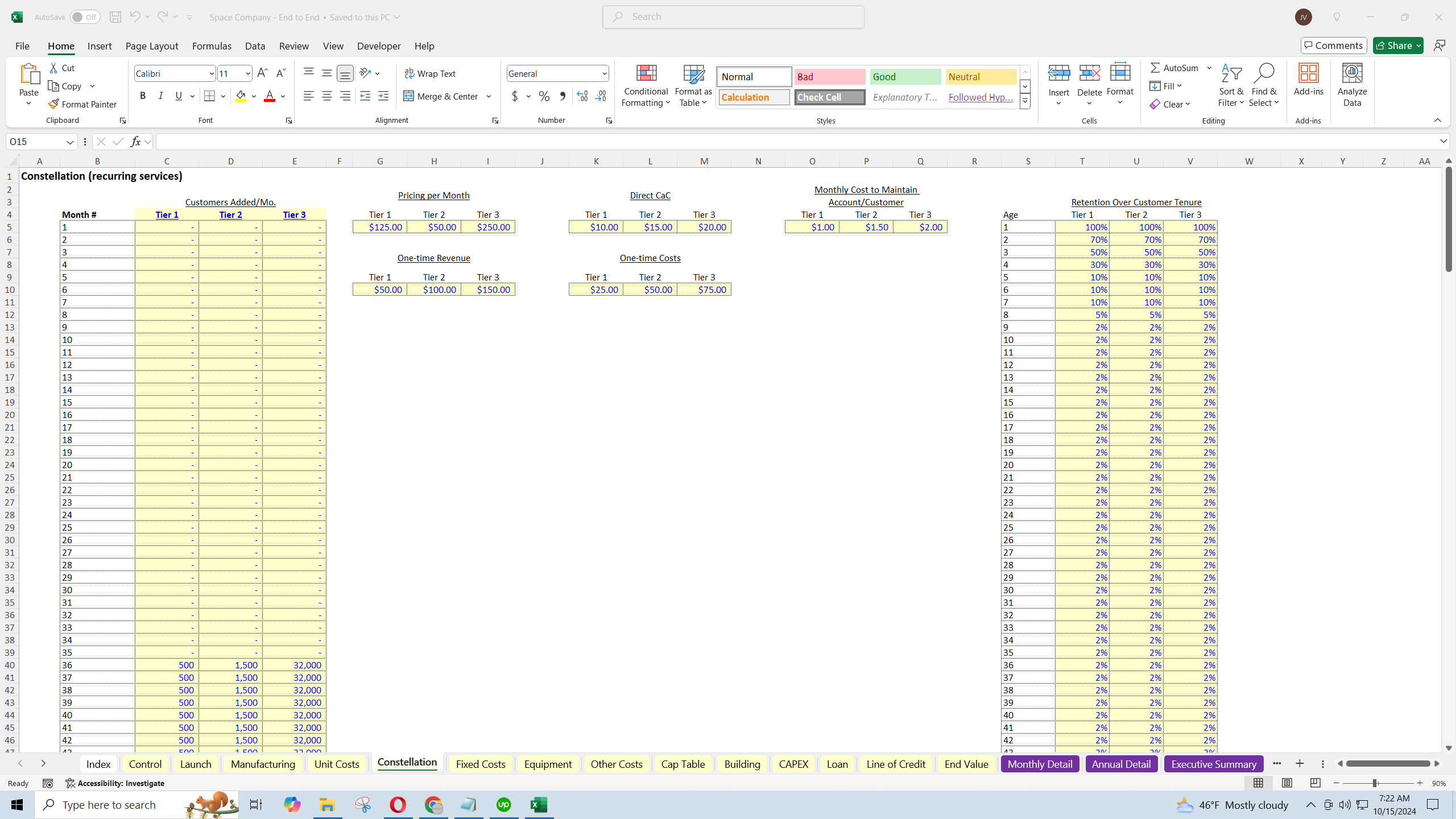Open Conditional Formatting menu
This screenshot has height=819, width=1456.
click(x=646, y=85)
